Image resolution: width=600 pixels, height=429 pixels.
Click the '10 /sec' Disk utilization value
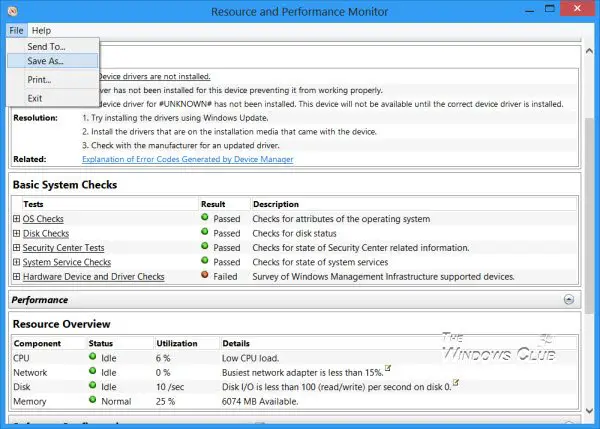click(x=170, y=387)
